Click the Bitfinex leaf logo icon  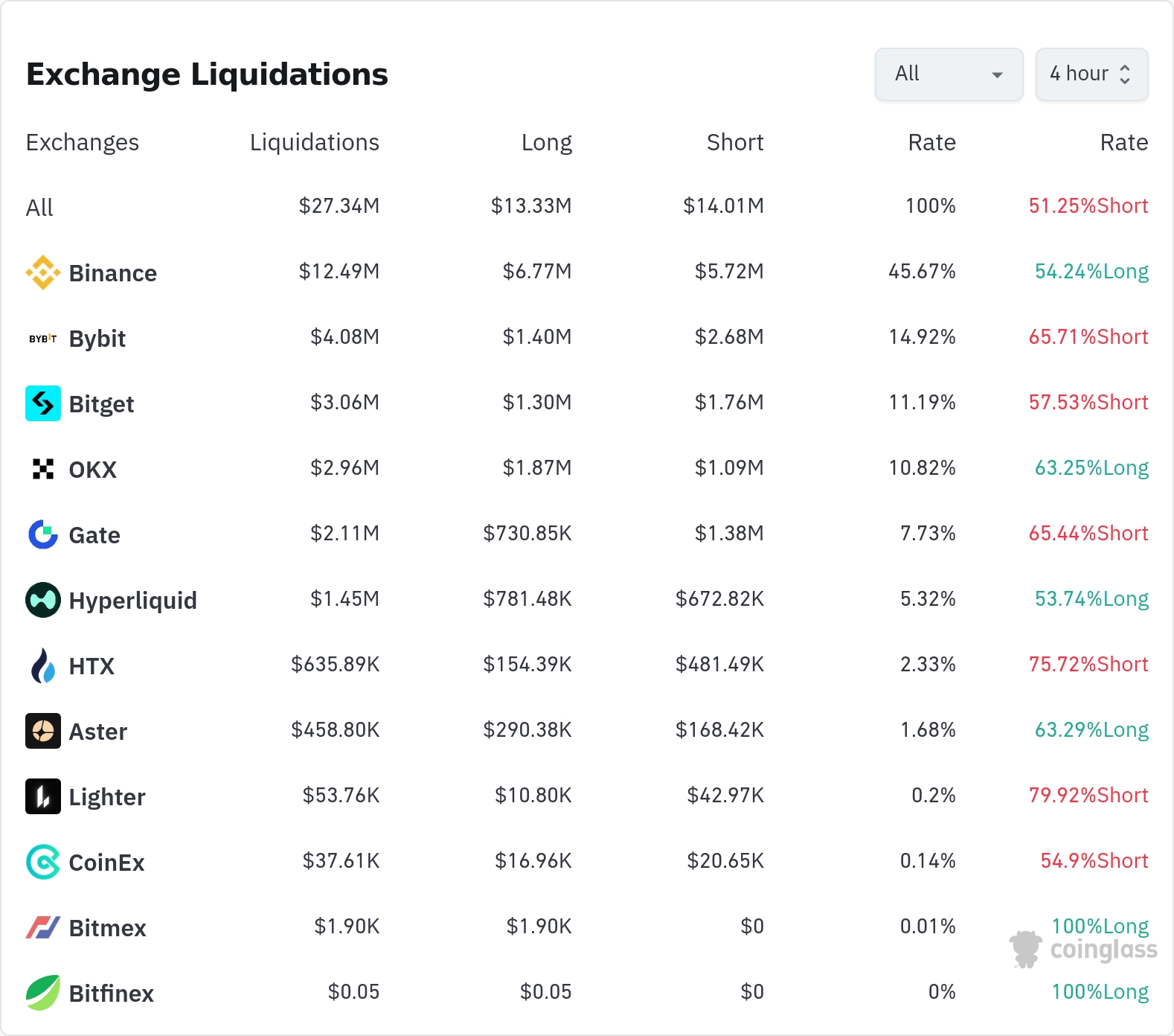click(x=43, y=993)
